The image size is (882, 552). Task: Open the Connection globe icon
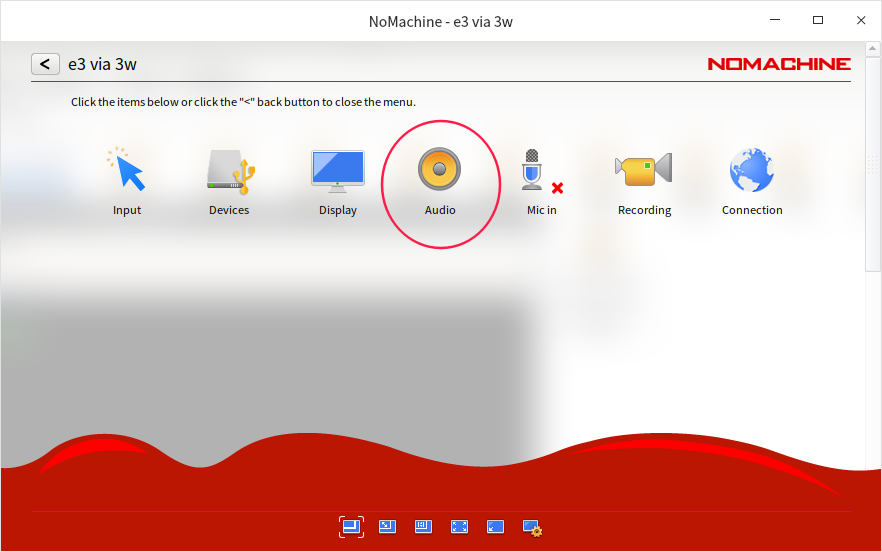pos(752,170)
